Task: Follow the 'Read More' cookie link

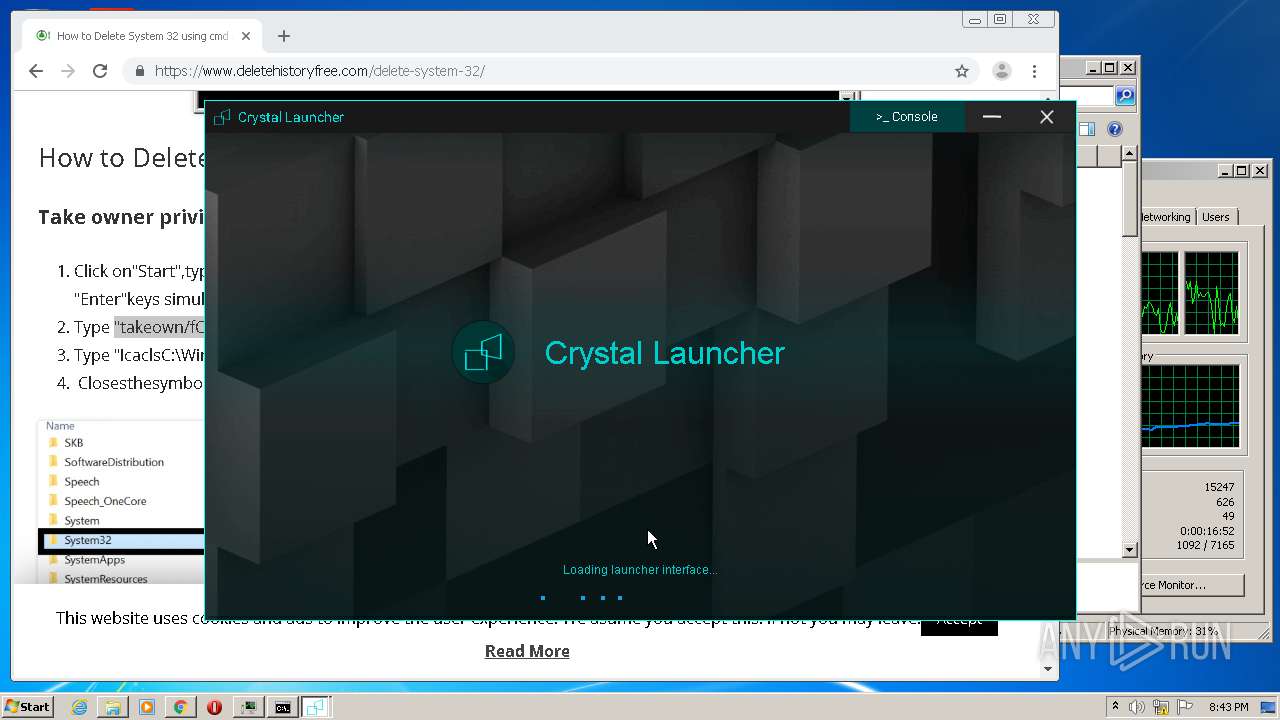Action: tap(527, 651)
